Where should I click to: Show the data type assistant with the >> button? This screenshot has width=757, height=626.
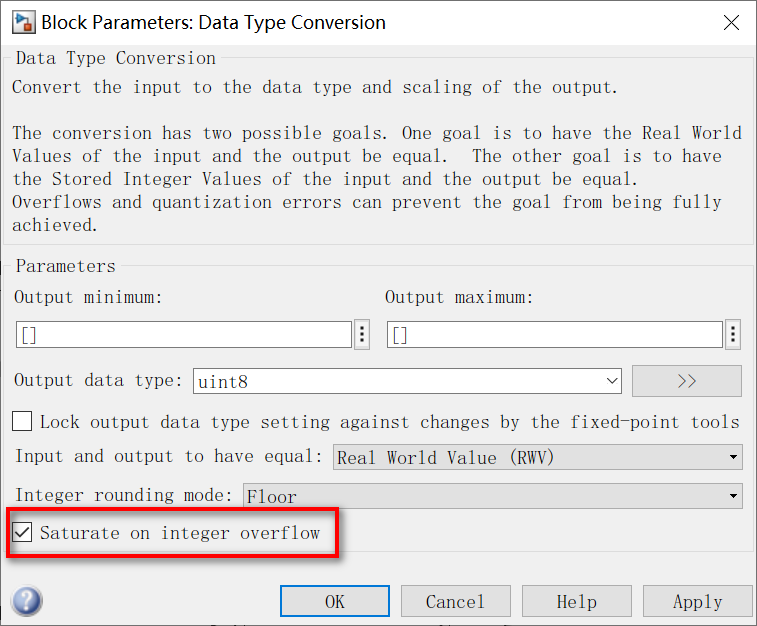coord(687,381)
